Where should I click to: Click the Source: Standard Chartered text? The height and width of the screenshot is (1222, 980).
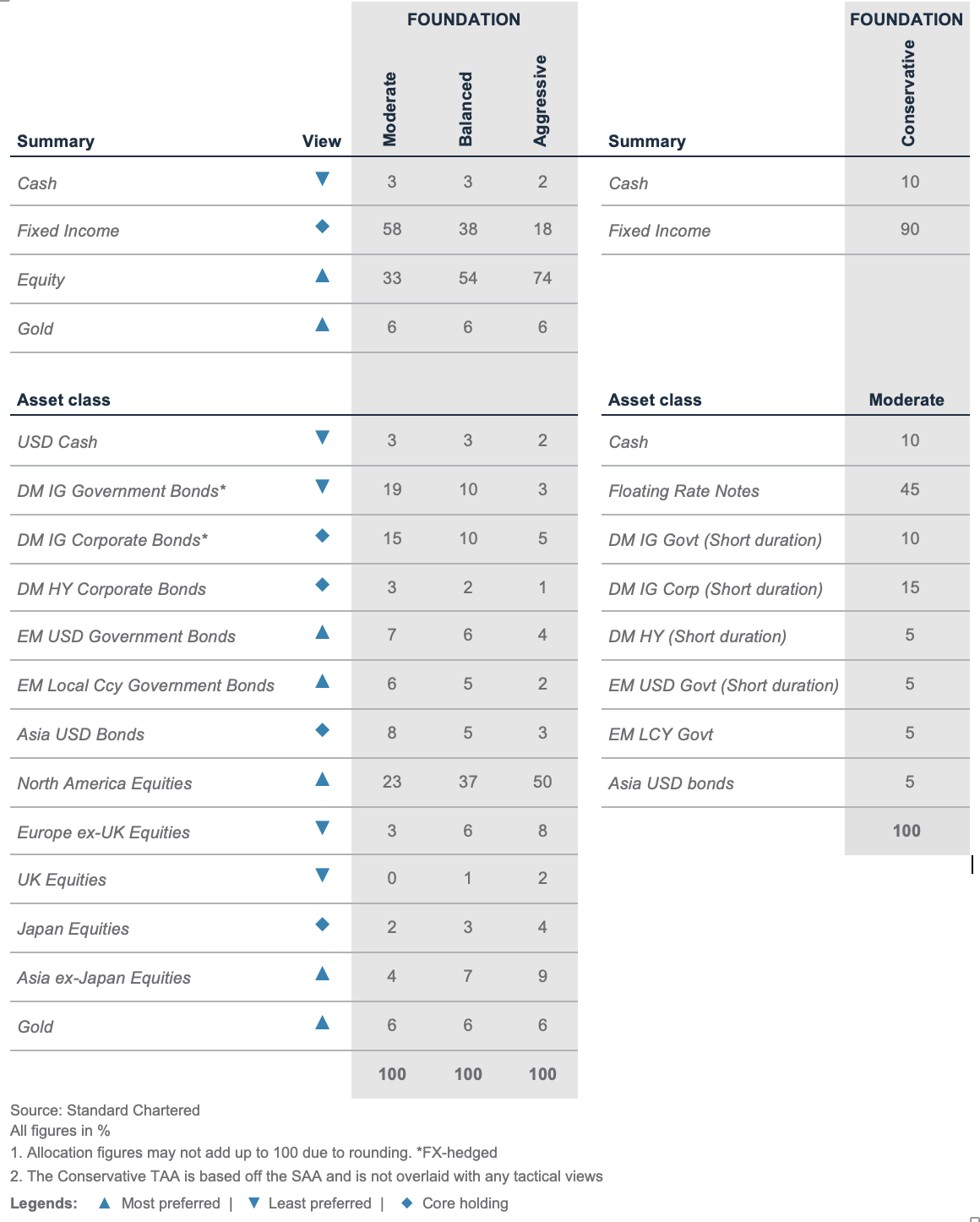click(x=105, y=1110)
